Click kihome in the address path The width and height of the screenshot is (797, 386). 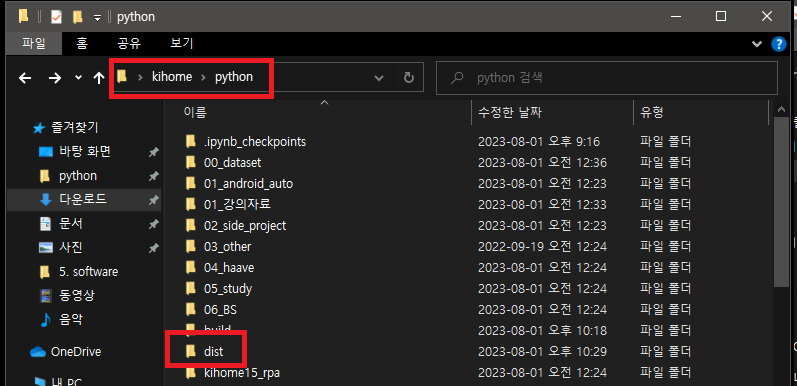pos(172,77)
